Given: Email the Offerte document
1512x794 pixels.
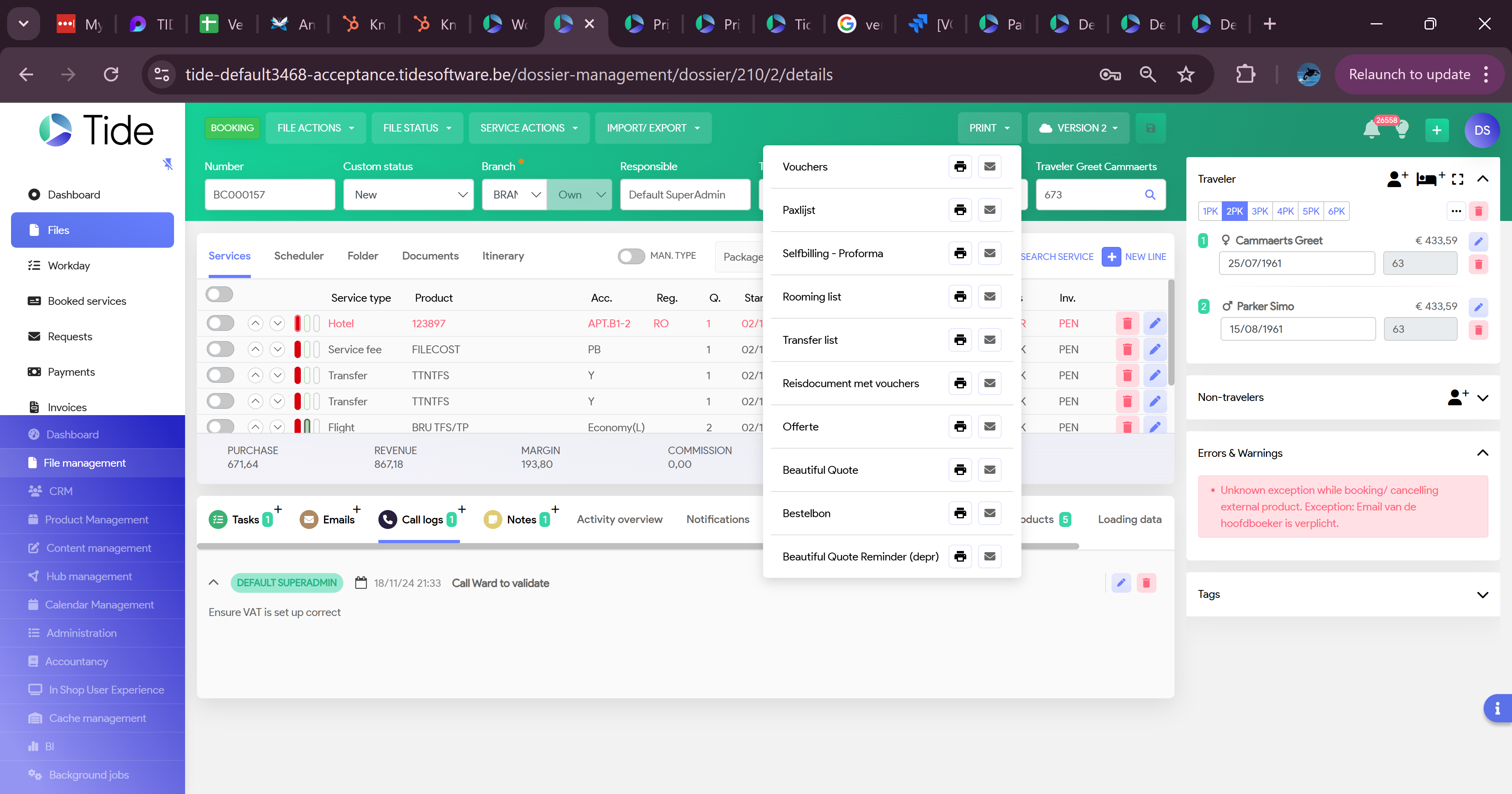Looking at the screenshot, I should click(x=989, y=427).
